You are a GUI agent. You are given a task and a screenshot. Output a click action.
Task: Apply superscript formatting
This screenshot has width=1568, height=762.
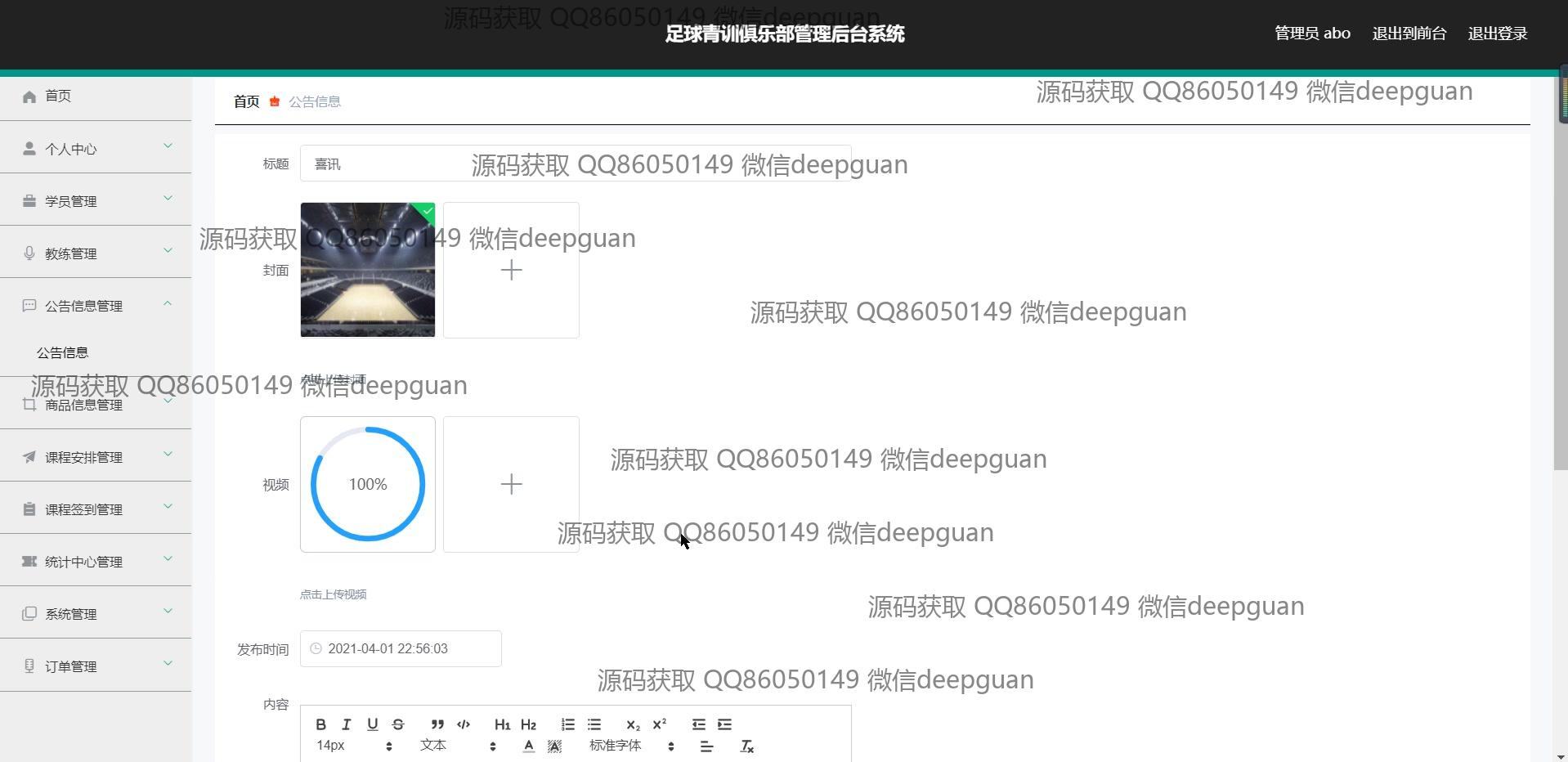659,724
